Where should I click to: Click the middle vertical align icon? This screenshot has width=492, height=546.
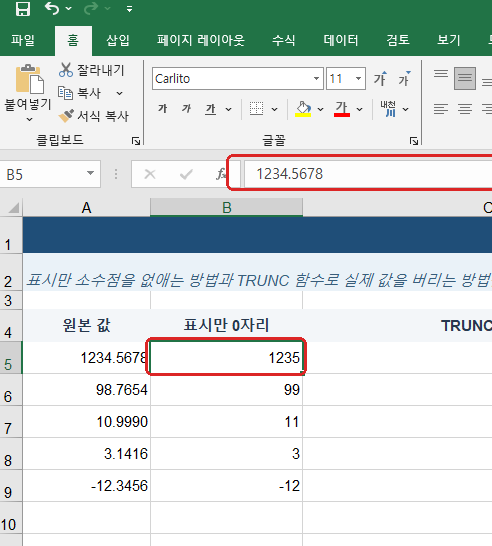point(465,78)
